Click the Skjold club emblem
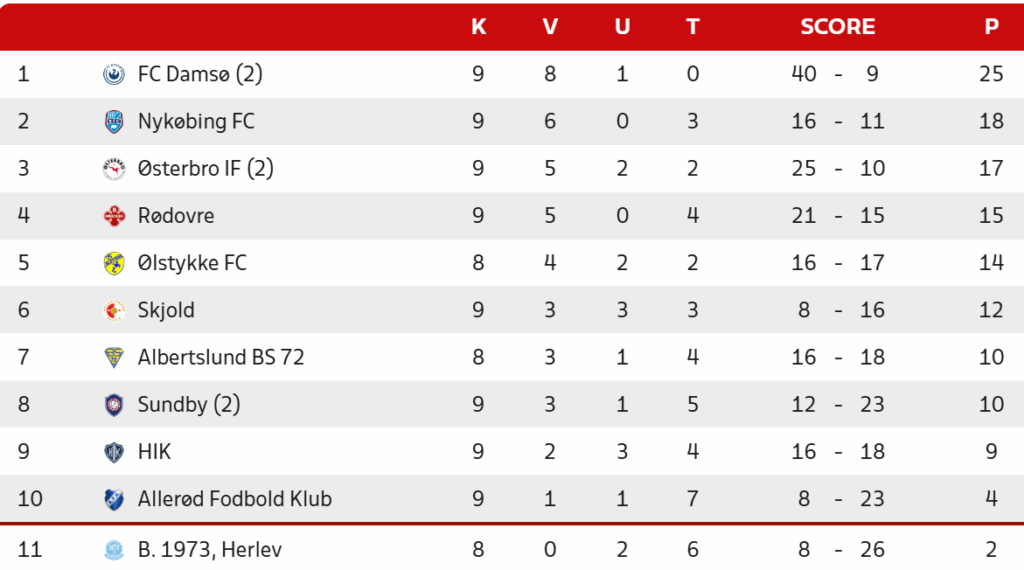 (x=114, y=311)
